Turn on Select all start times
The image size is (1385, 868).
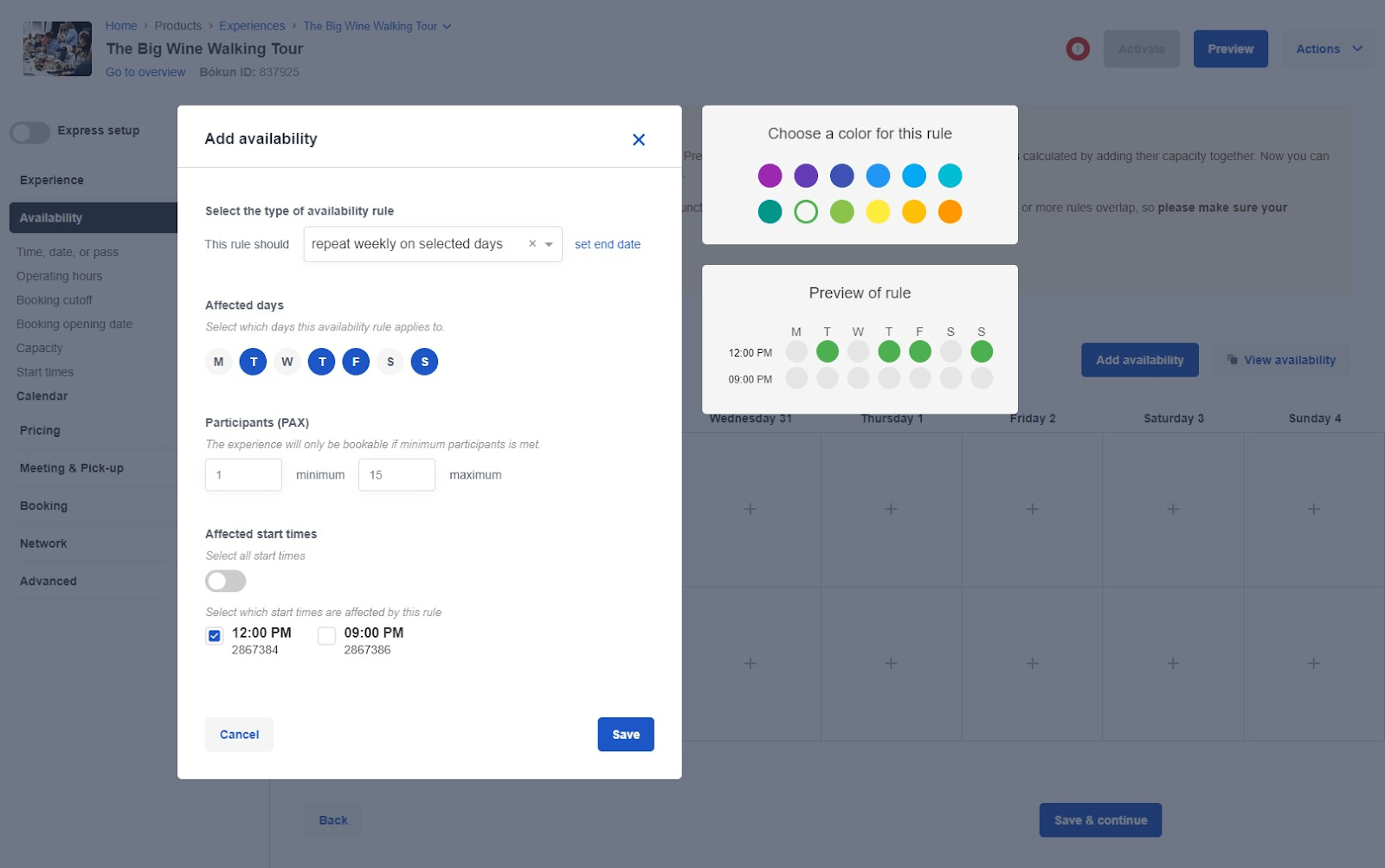224,581
